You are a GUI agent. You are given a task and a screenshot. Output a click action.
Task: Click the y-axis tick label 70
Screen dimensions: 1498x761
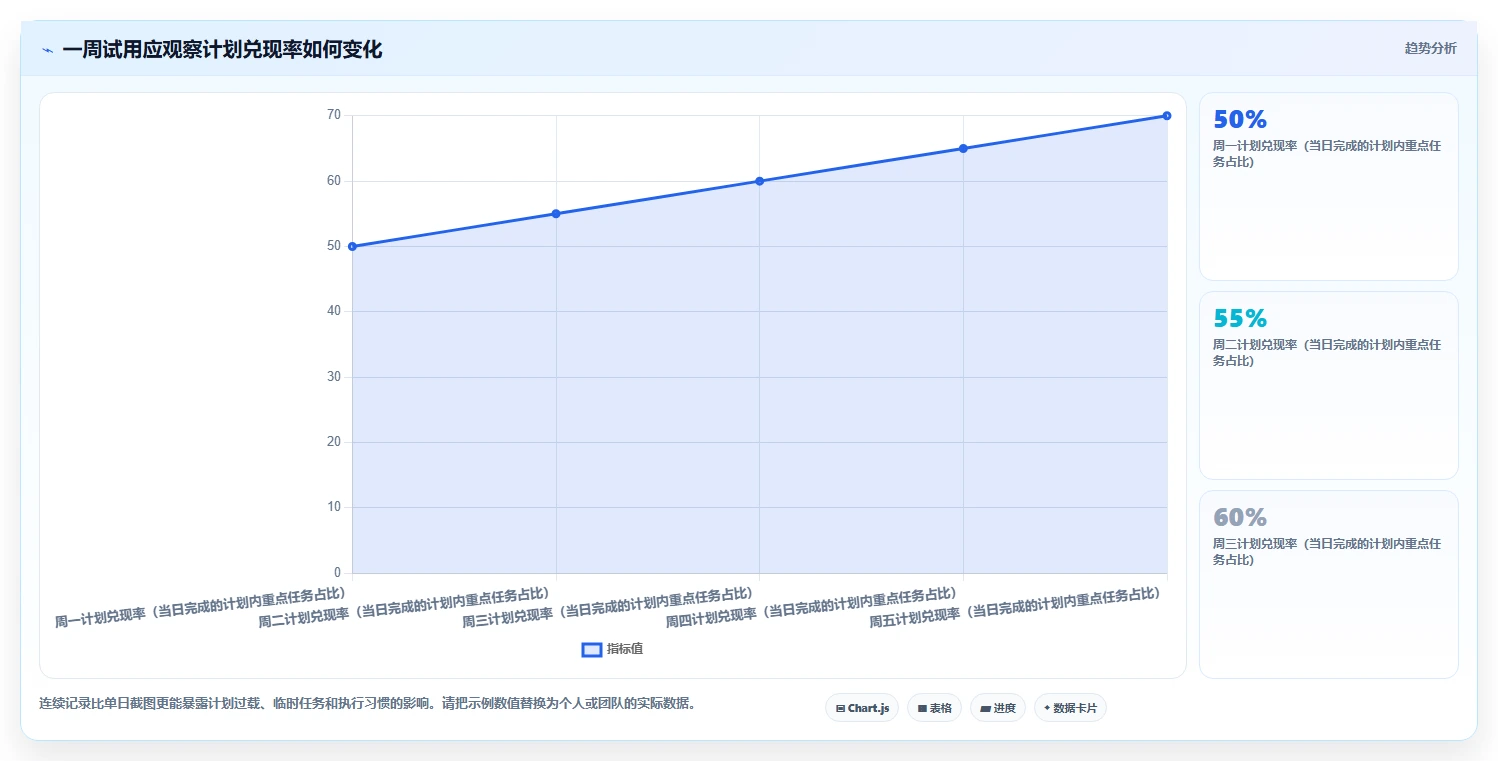coord(333,116)
